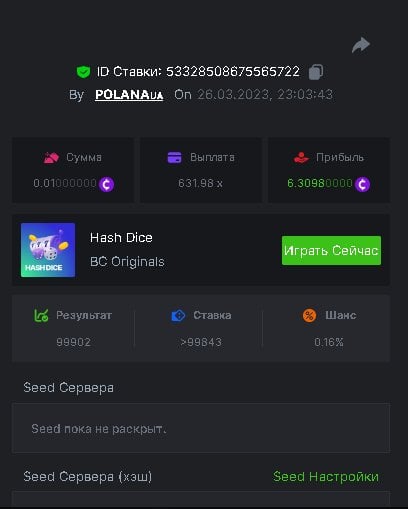Image resolution: width=408 pixels, height=509 pixels.
Task: Click the 631.98 x payout value
Action: [x=200, y=183]
